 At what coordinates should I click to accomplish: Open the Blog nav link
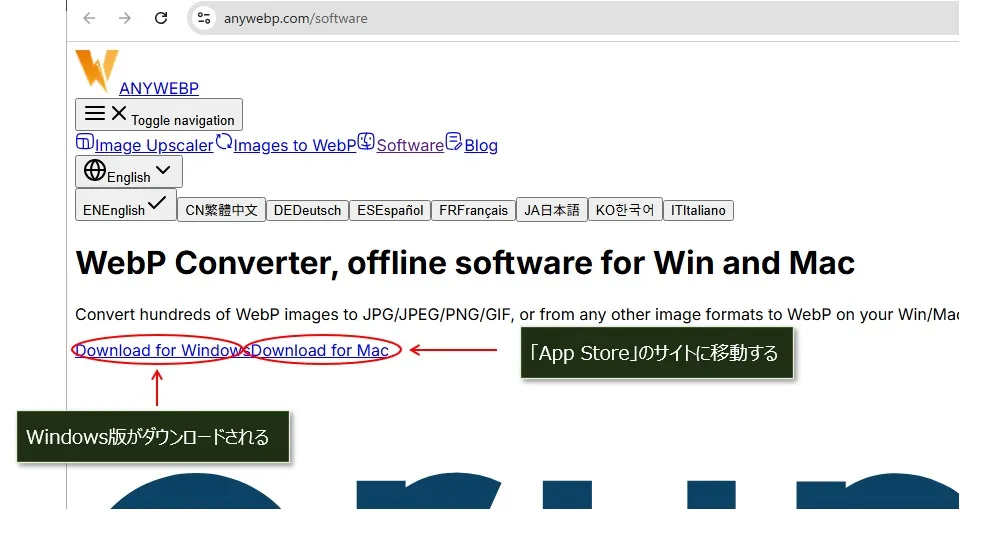[x=481, y=145]
